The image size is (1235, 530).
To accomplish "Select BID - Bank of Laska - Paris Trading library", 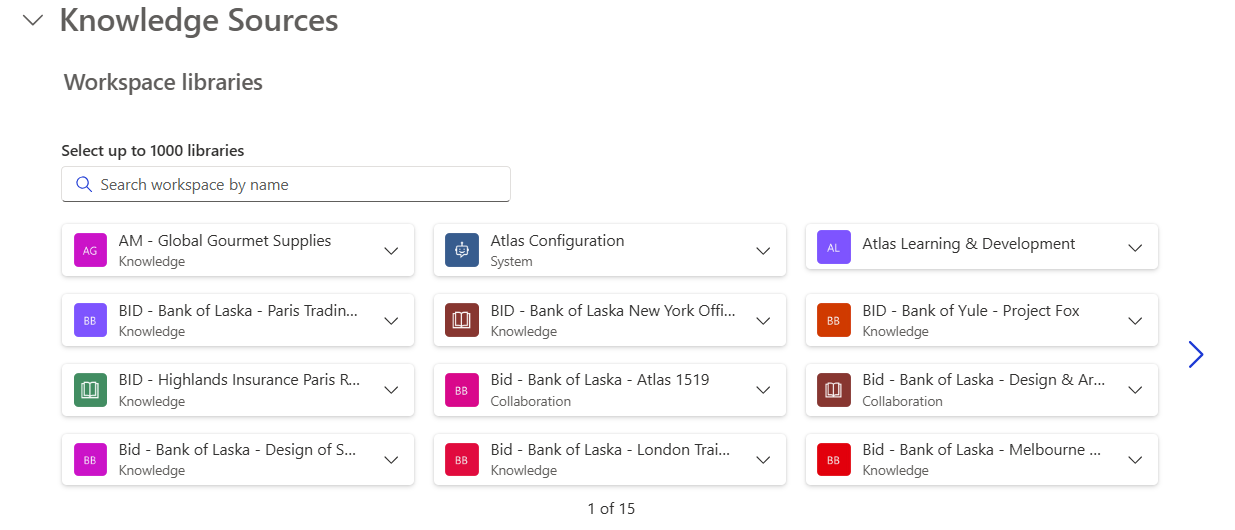I will point(238,319).
